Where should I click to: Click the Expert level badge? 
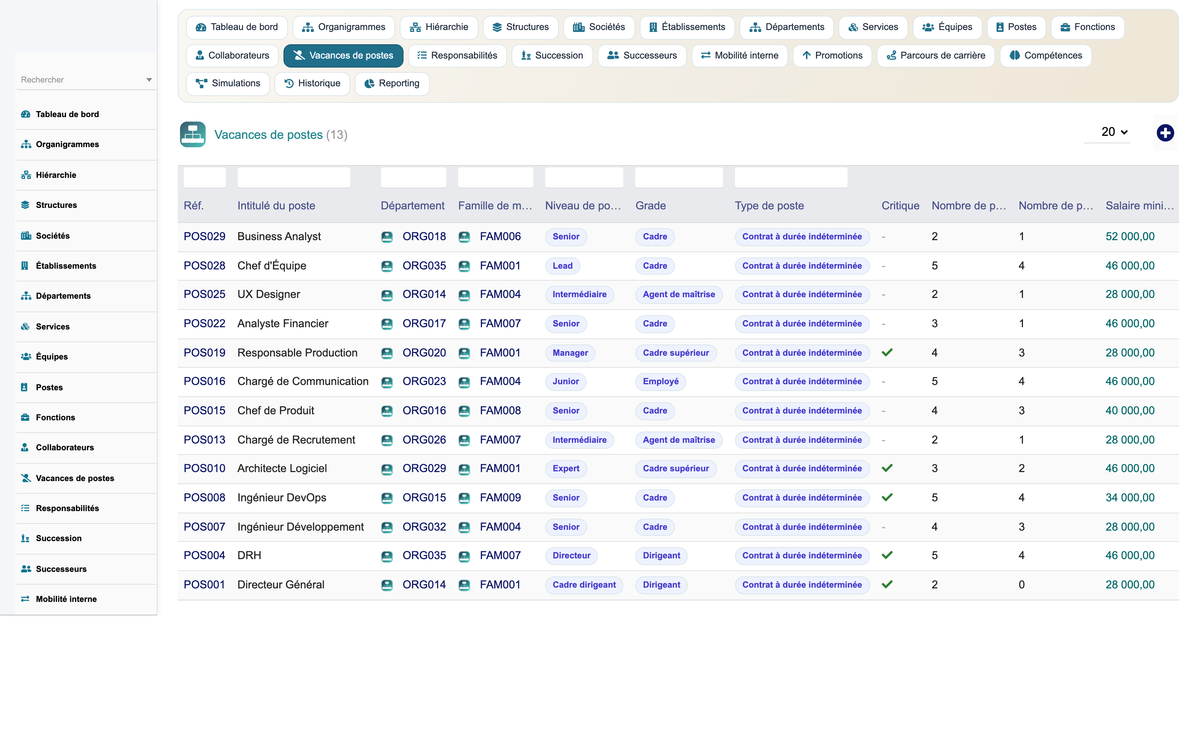tap(566, 469)
